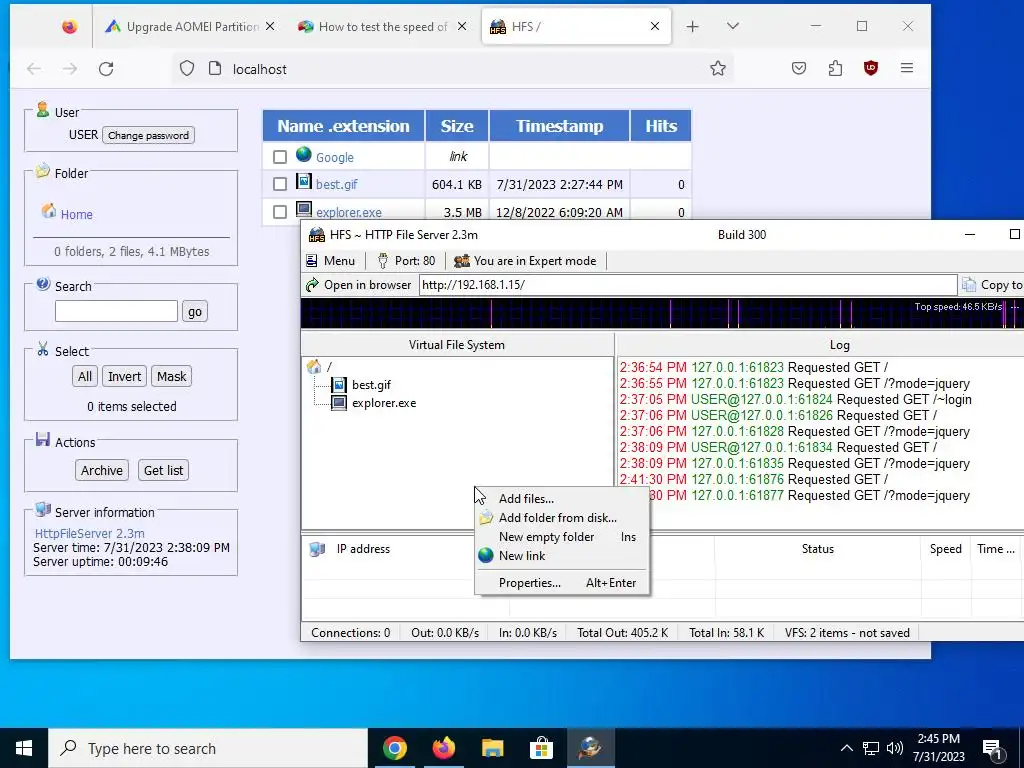Open the Home folder link
Screen dimensions: 1024x768
[76, 214]
